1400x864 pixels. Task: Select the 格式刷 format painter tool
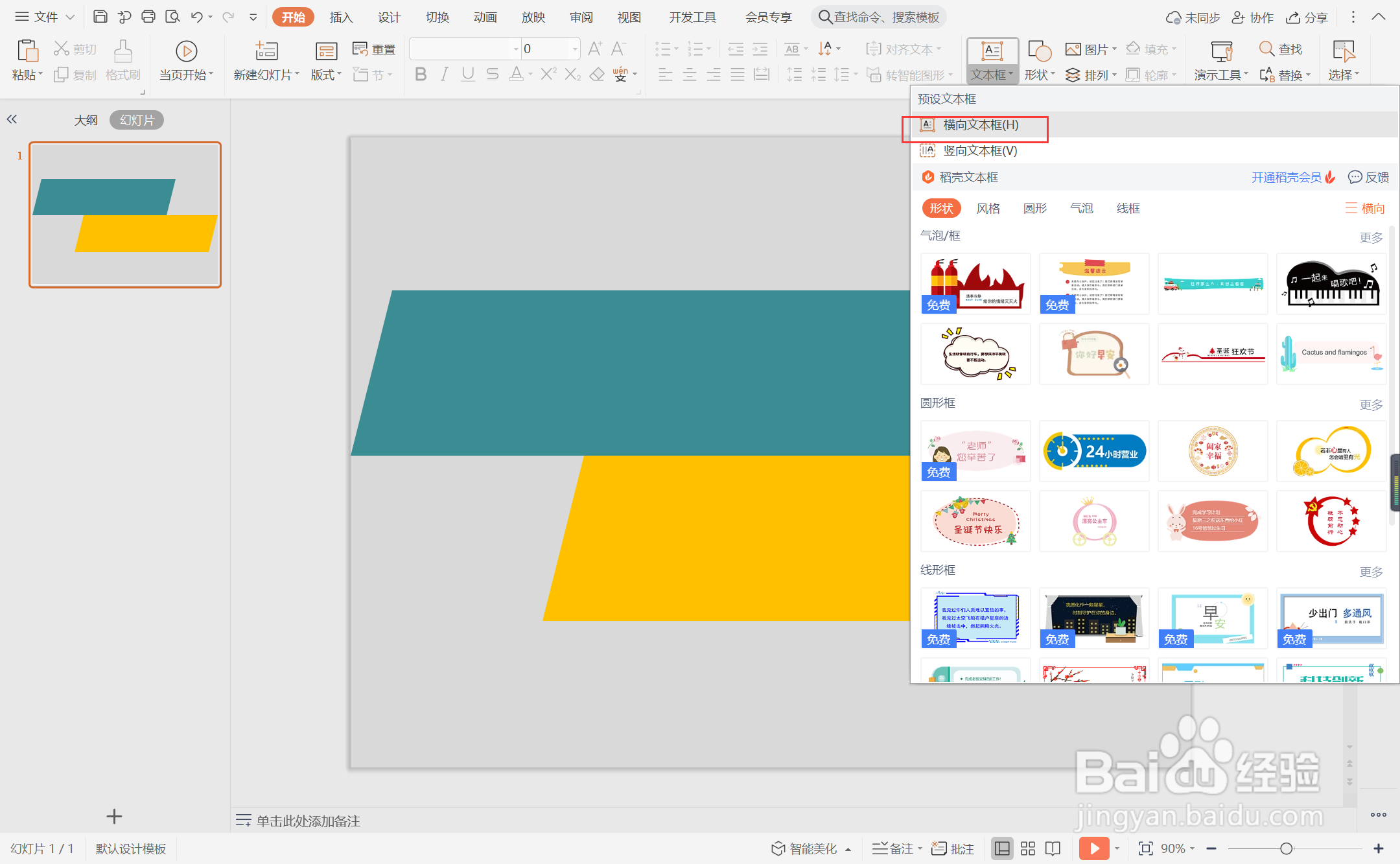[122, 60]
